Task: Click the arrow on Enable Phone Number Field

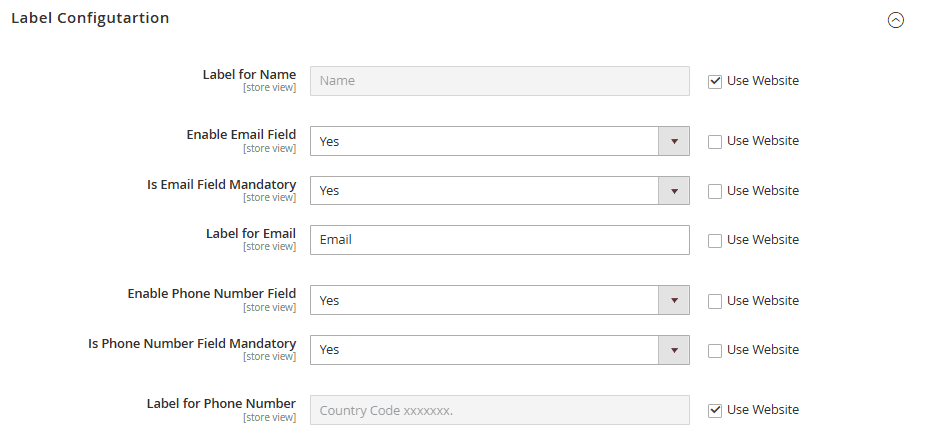Action: (x=674, y=300)
